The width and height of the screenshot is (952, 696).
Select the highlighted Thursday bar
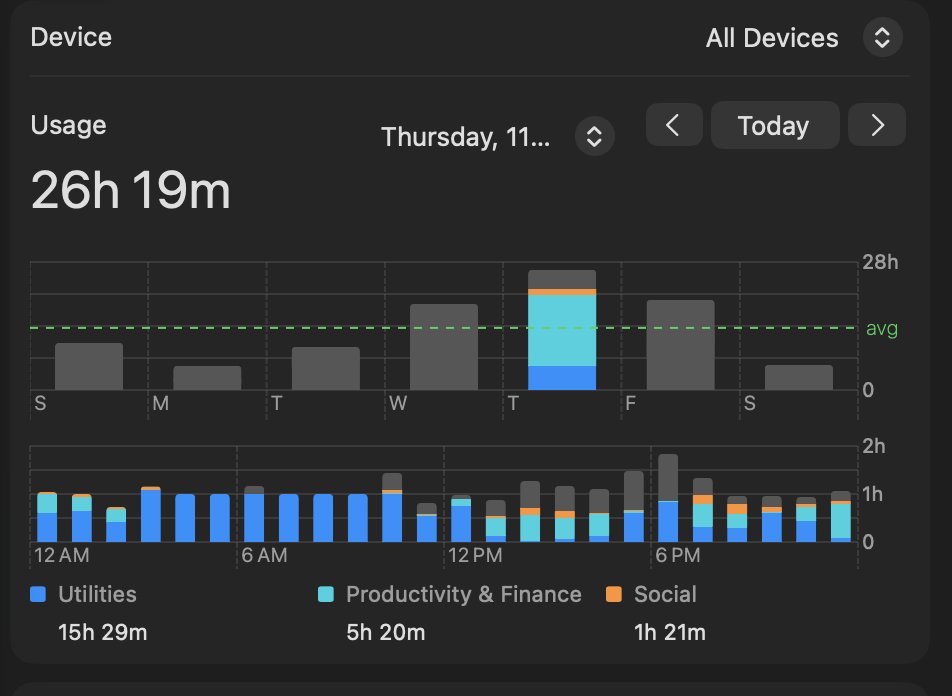[562, 330]
